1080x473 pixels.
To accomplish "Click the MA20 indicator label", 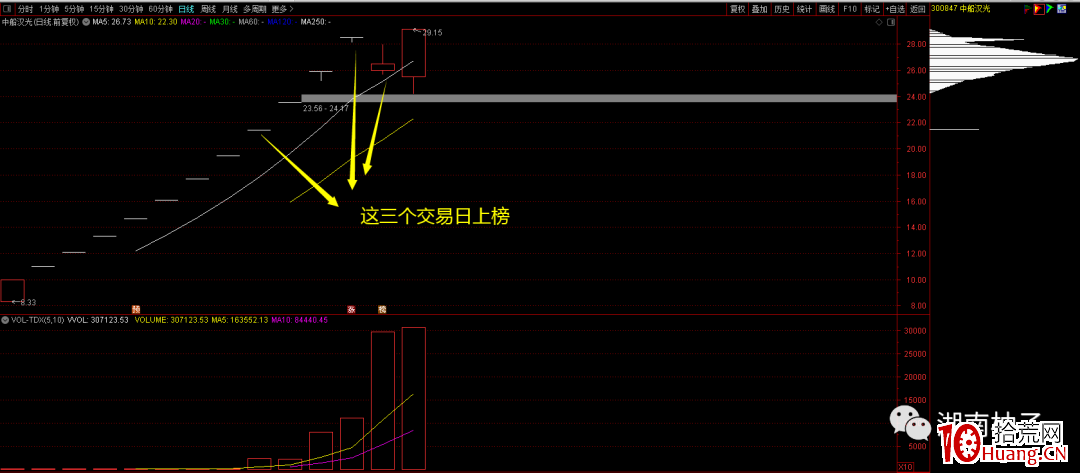I will [194, 22].
